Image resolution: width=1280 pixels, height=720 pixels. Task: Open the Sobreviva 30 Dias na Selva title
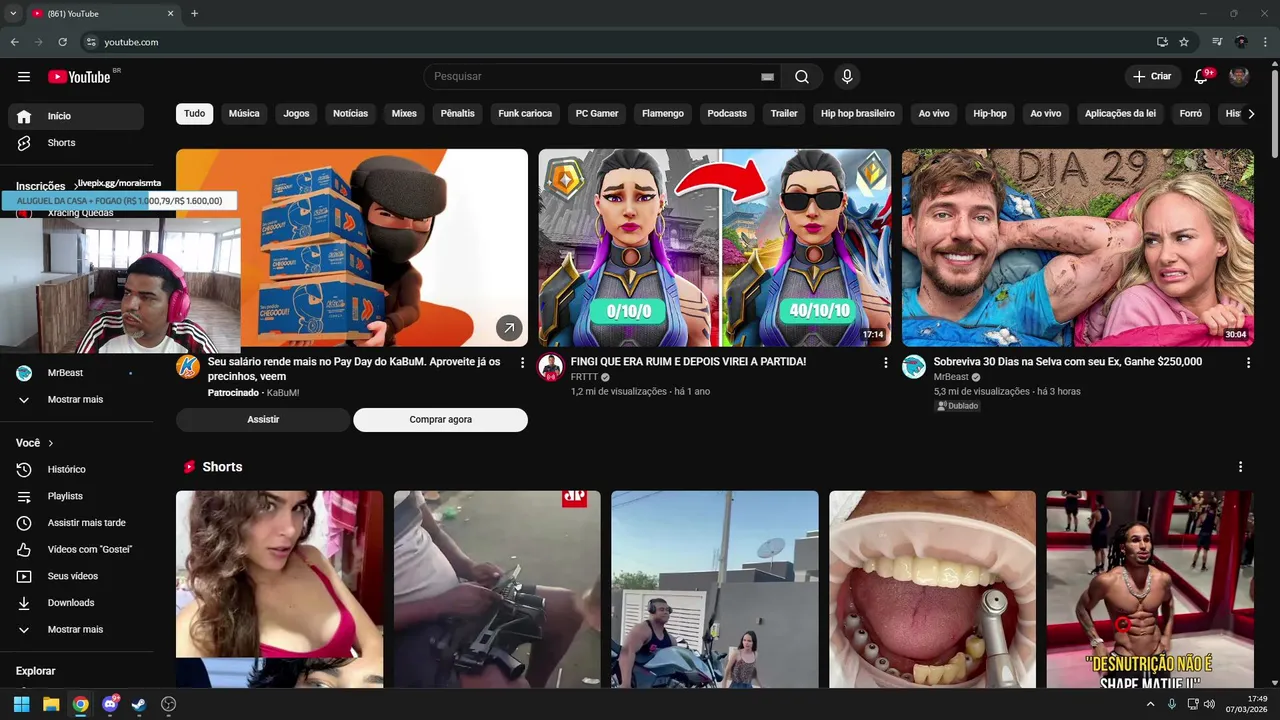[1068, 362]
